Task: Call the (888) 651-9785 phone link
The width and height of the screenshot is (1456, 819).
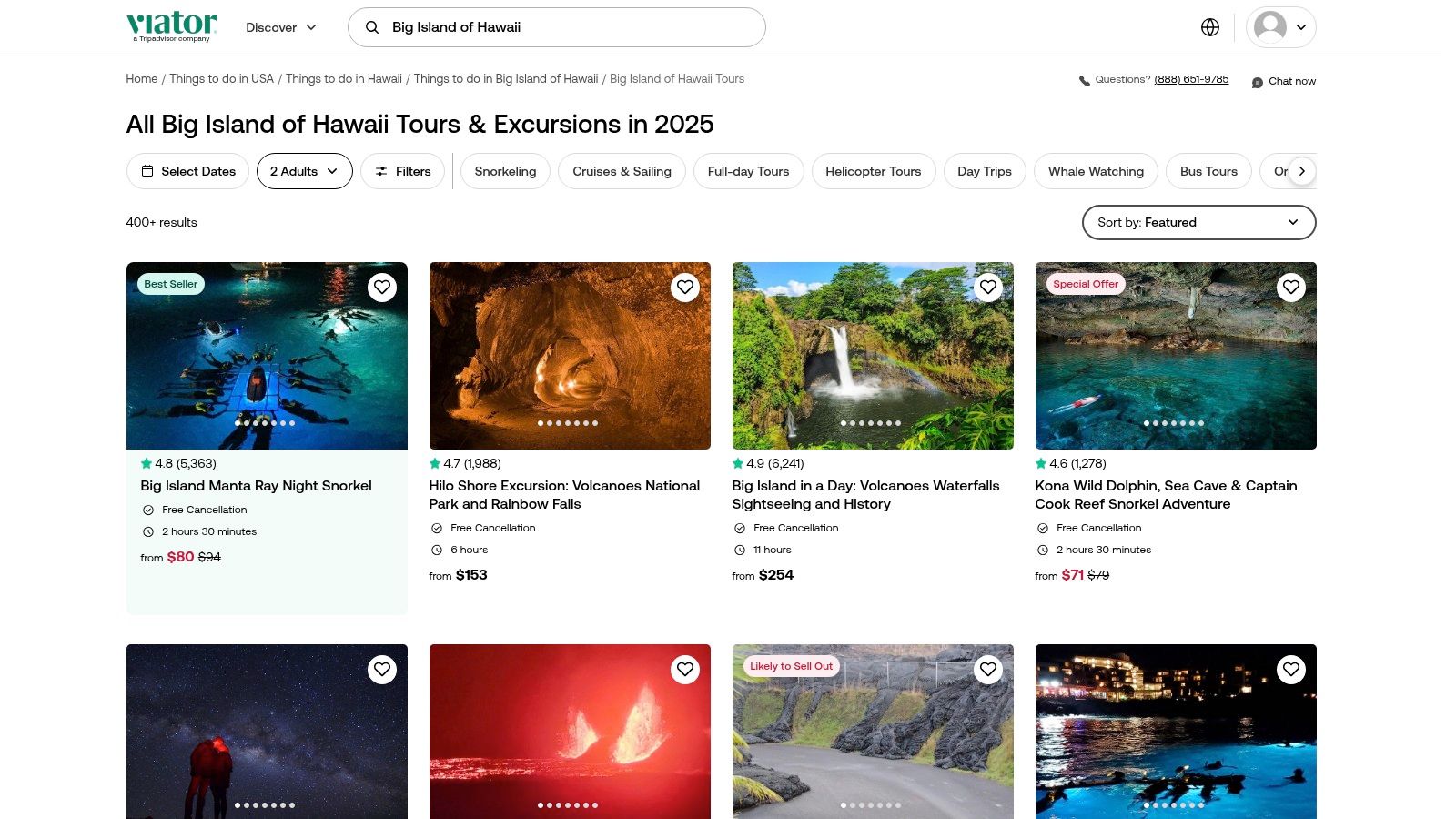Action: [x=1191, y=80]
